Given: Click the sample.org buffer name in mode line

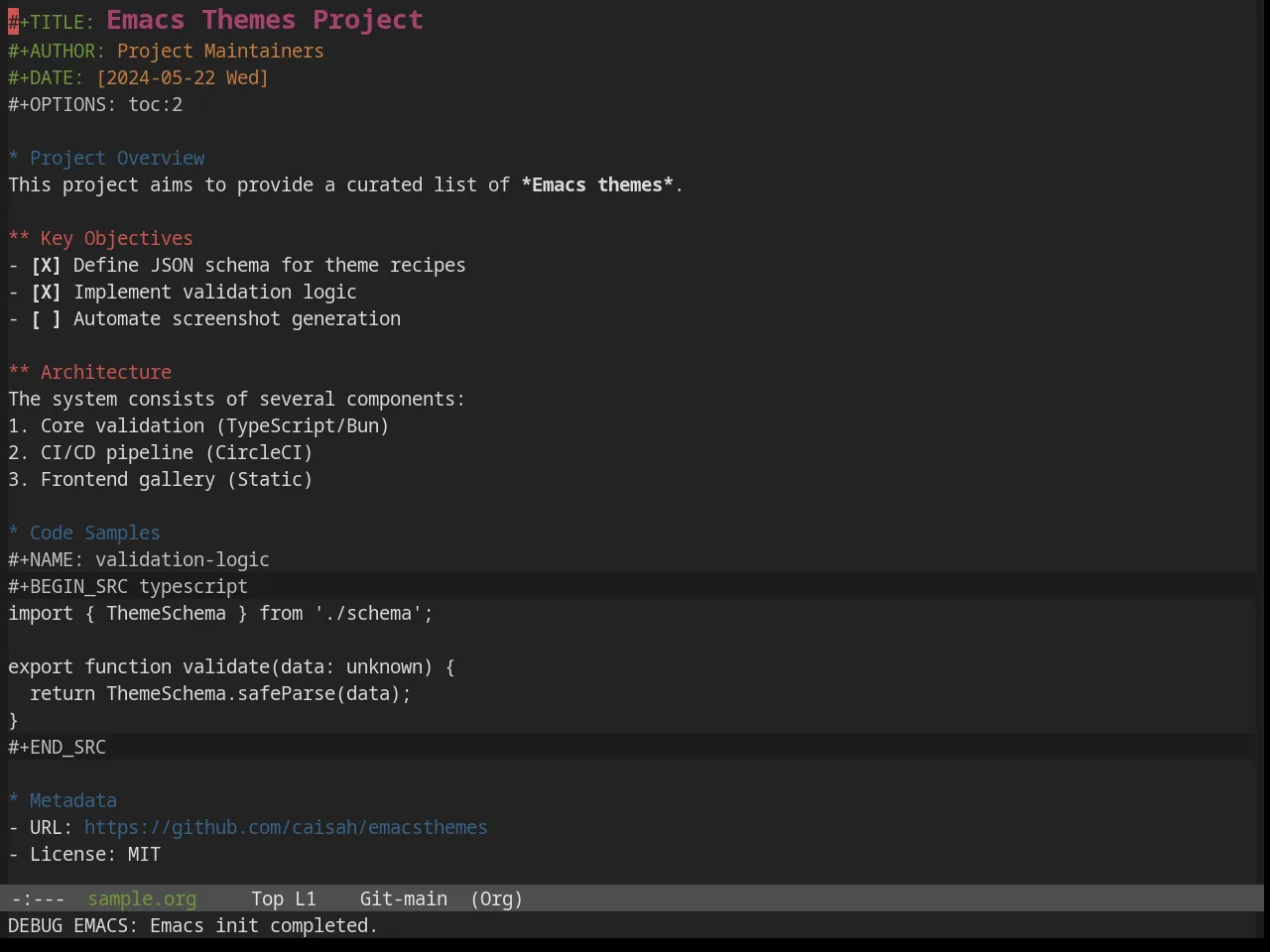Looking at the screenshot, I should pos(142,898).
